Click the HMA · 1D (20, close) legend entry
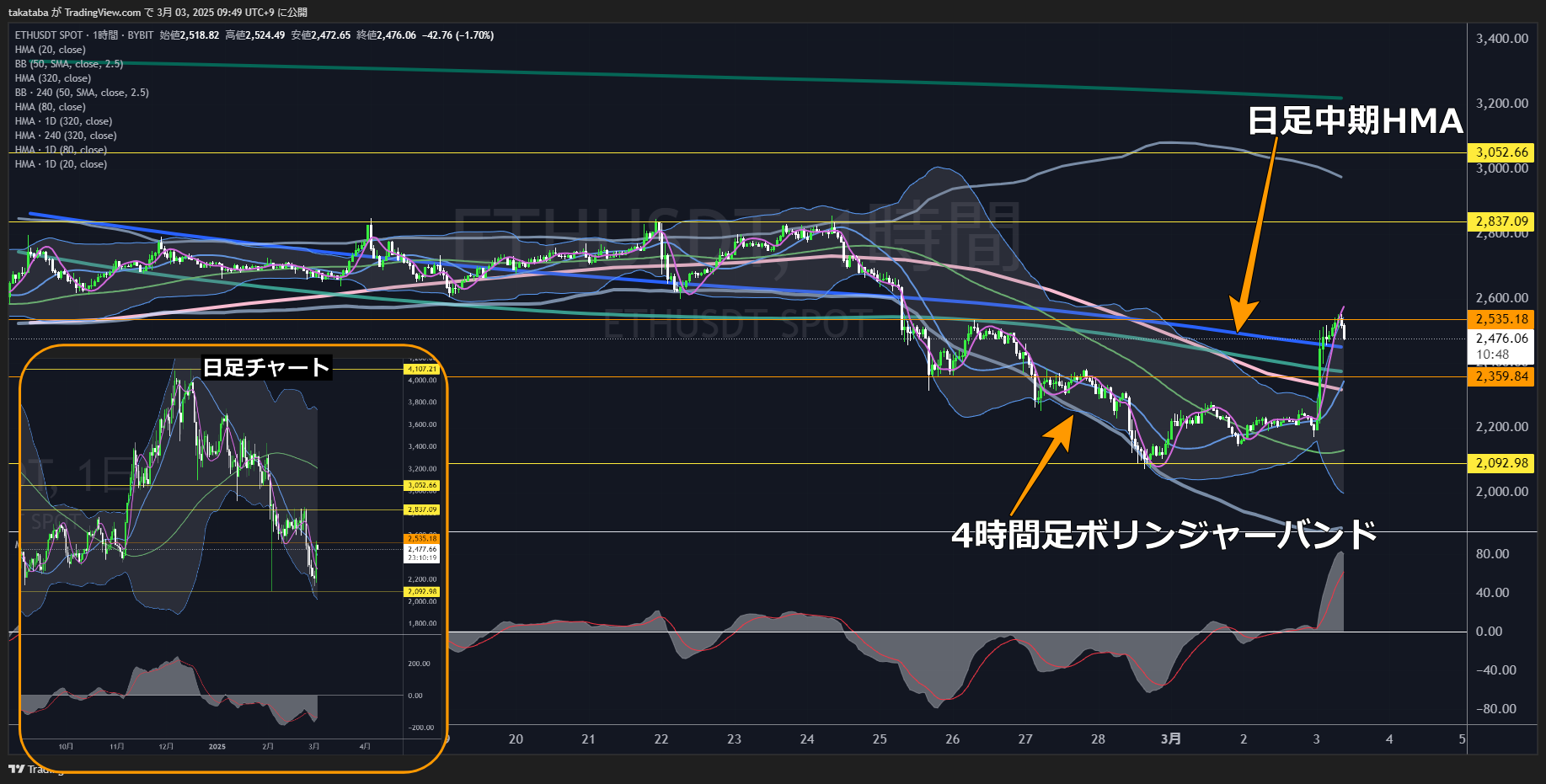This screenshot has height=784, width=1546. (x=61, y=164)
